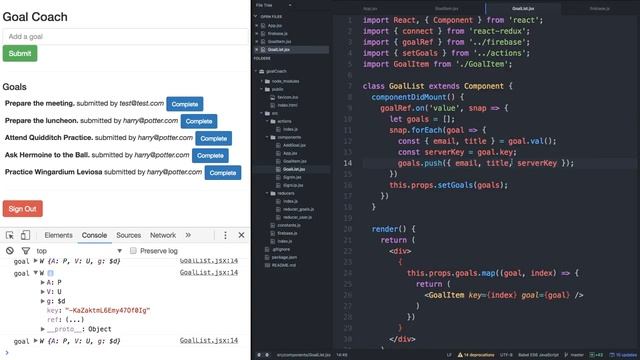Click the ref: (...) getter value
640x360 pixels.
(75, 320)
